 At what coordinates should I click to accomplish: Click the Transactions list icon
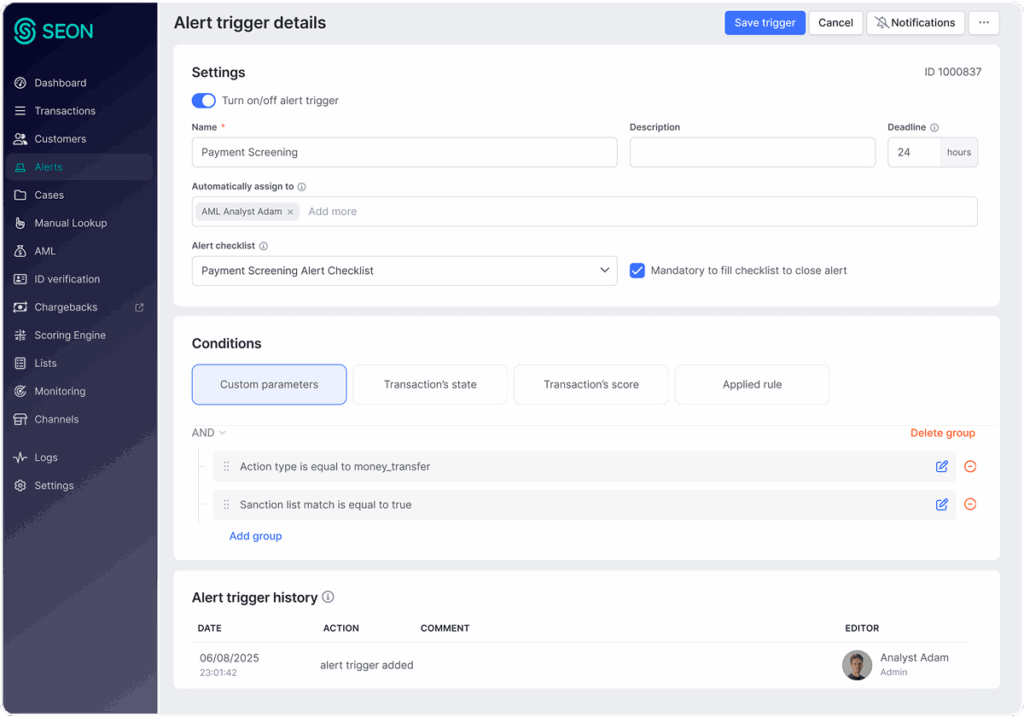(x=20, y=111)
